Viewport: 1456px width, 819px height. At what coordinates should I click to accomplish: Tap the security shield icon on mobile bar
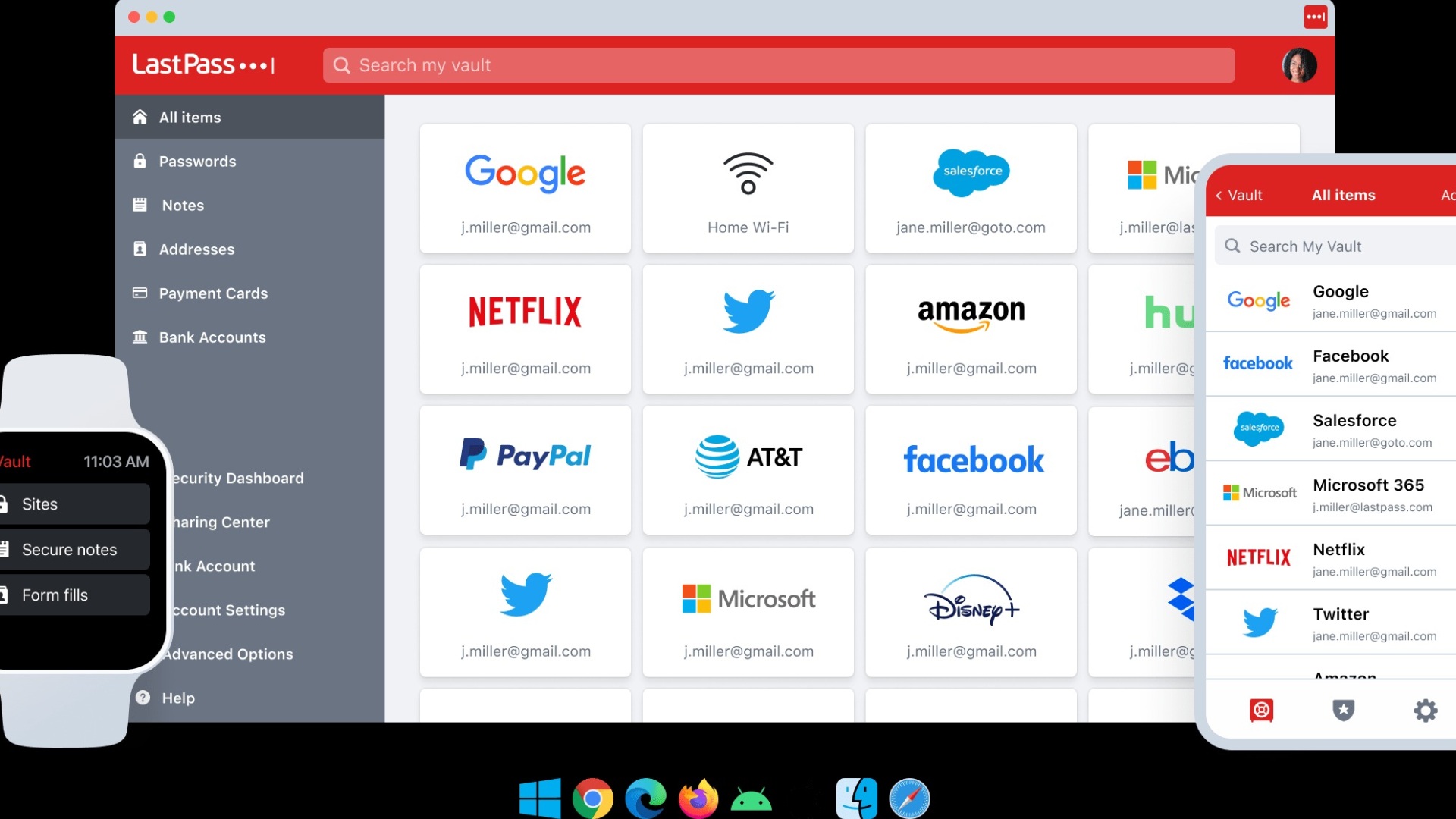click(x=1343, y=711)
